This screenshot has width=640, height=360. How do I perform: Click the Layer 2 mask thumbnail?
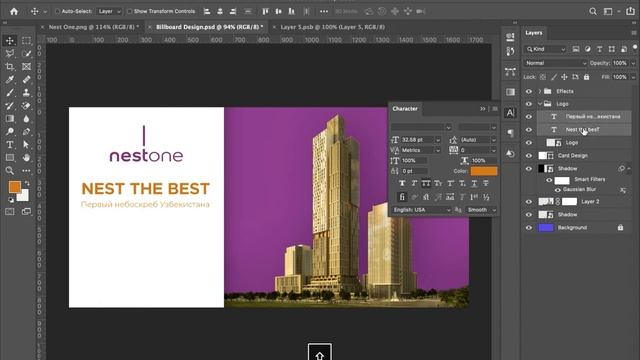pos(569,202)
